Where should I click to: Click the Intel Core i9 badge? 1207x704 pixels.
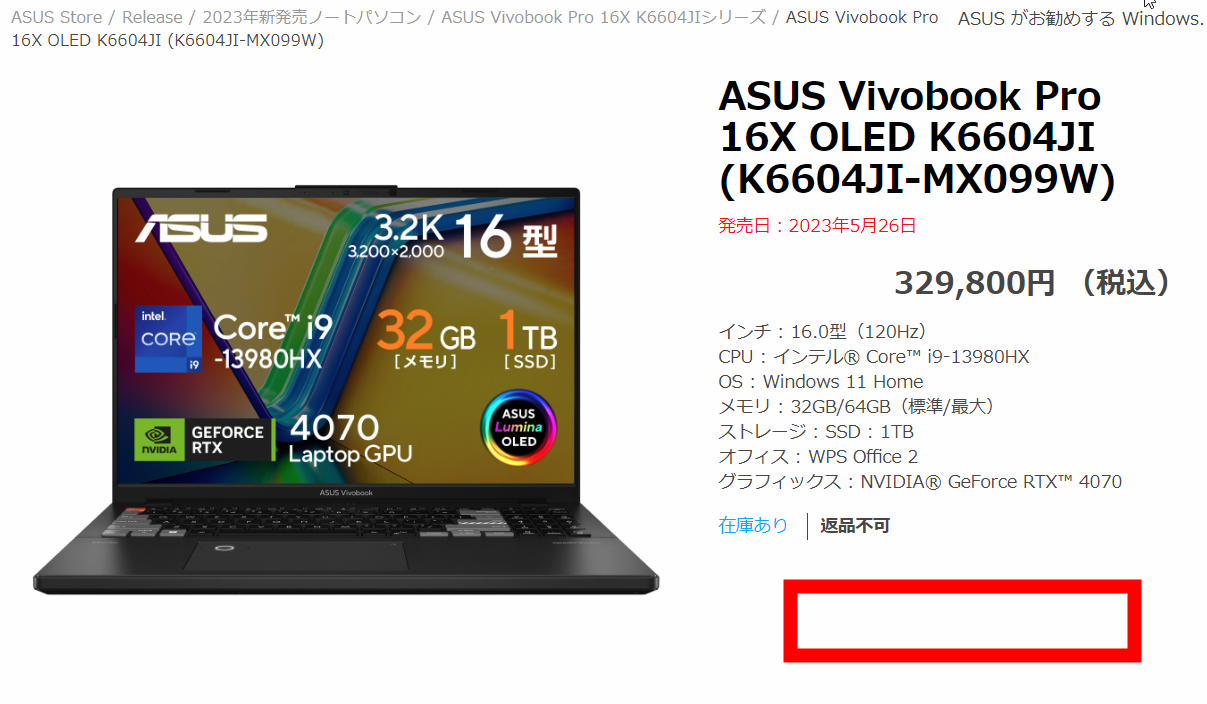point(168,339)
